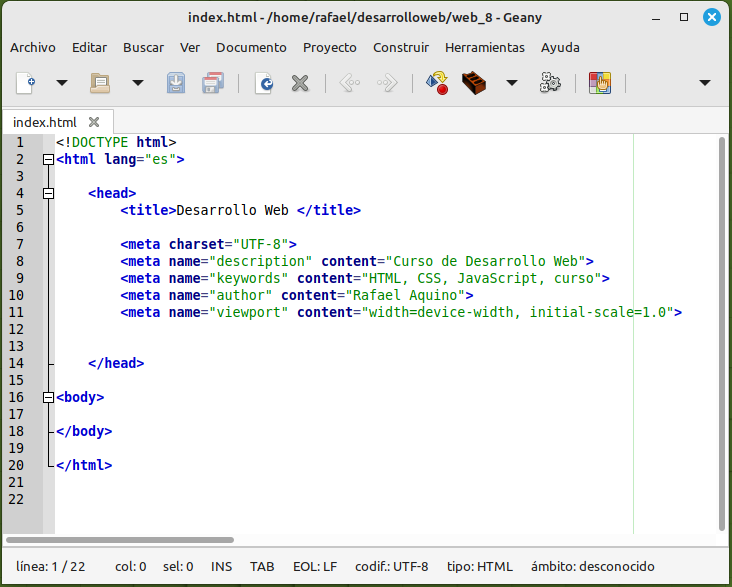Screen dimensions: 732x587
Task: Run or view file gears icon
Action: [x=550, y=83]
